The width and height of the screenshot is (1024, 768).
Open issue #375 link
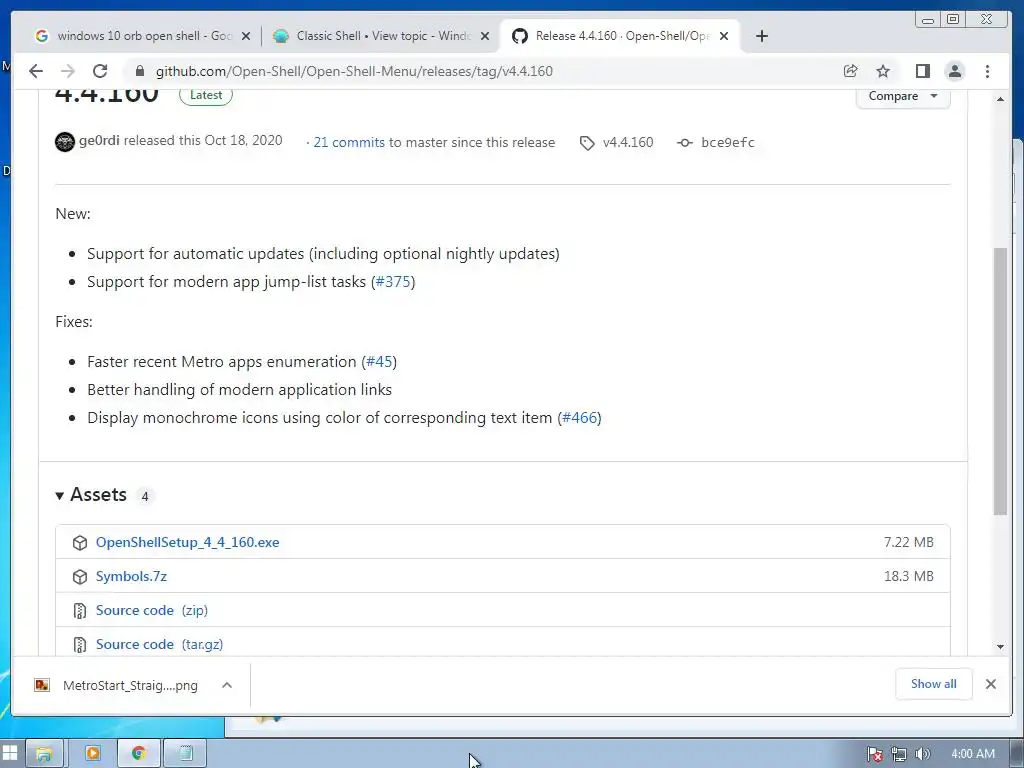(x=393, y=281)
